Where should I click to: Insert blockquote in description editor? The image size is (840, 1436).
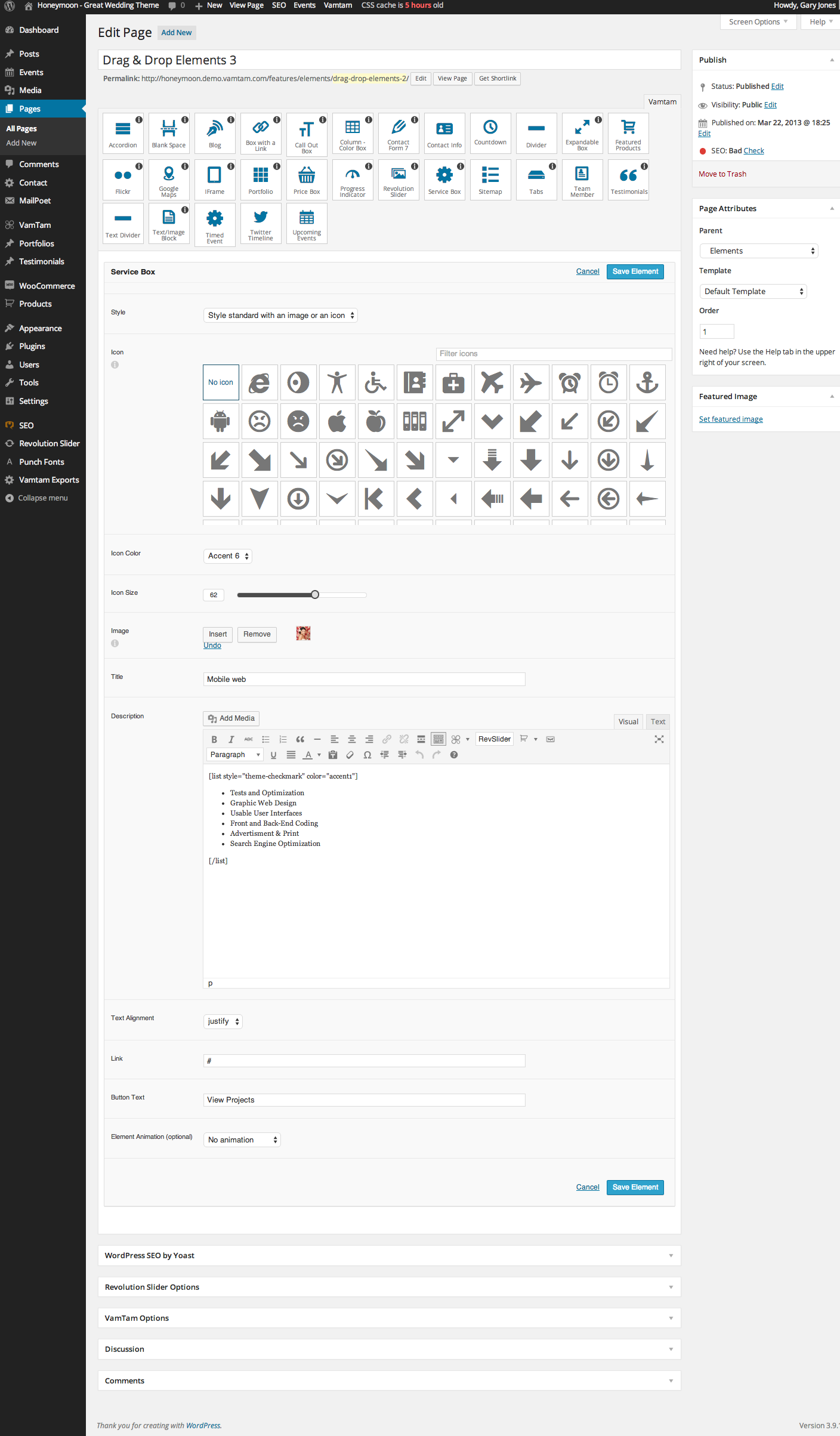(300, 739)
